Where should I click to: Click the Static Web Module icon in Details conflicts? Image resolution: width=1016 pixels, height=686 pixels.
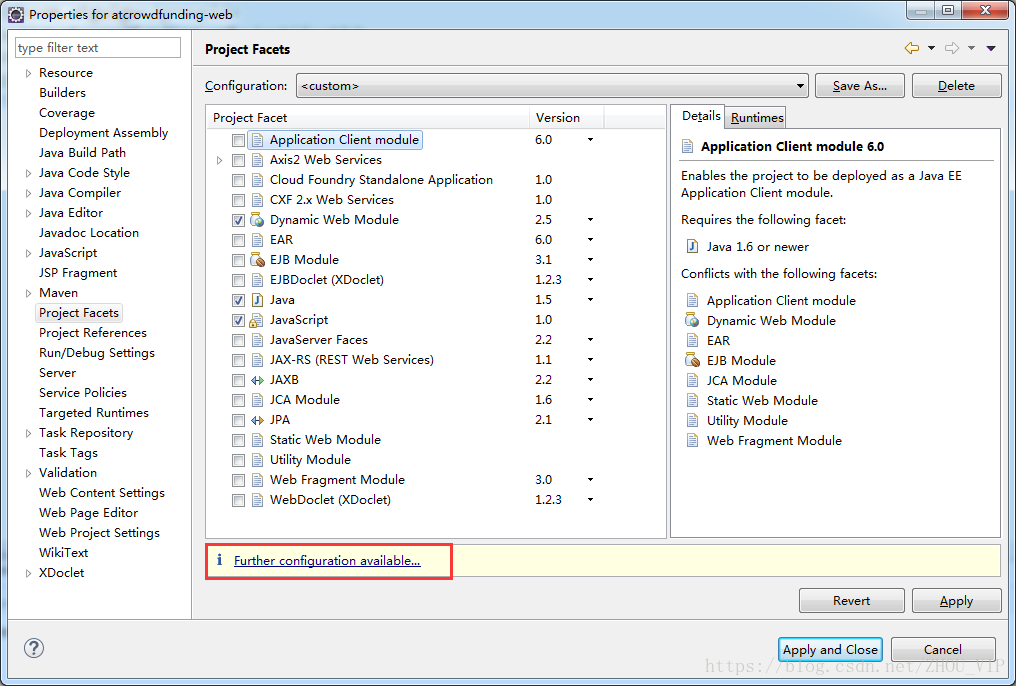pyautogui.click(x=692, y=400)
